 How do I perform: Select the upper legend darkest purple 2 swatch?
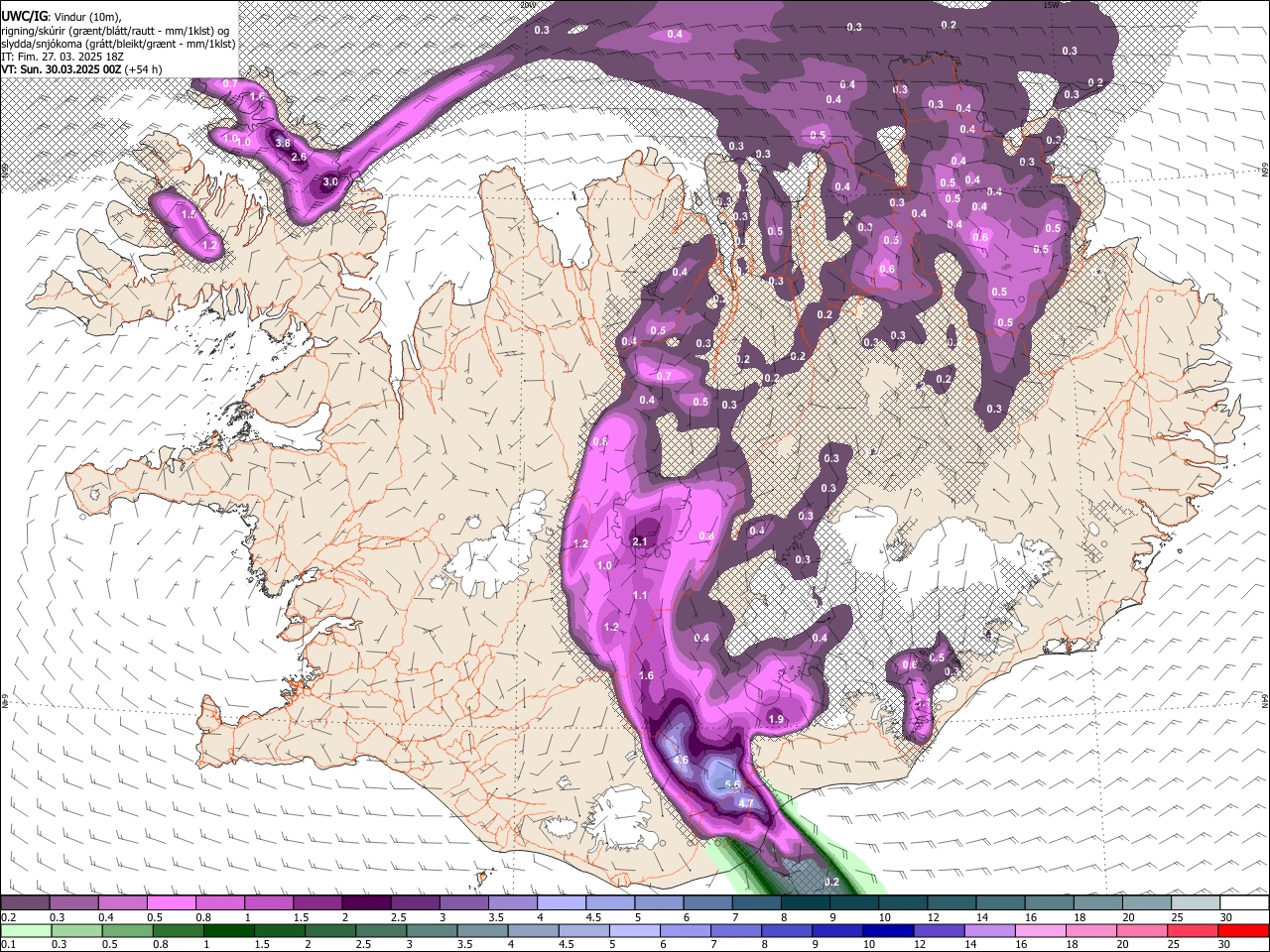(366, 902)
